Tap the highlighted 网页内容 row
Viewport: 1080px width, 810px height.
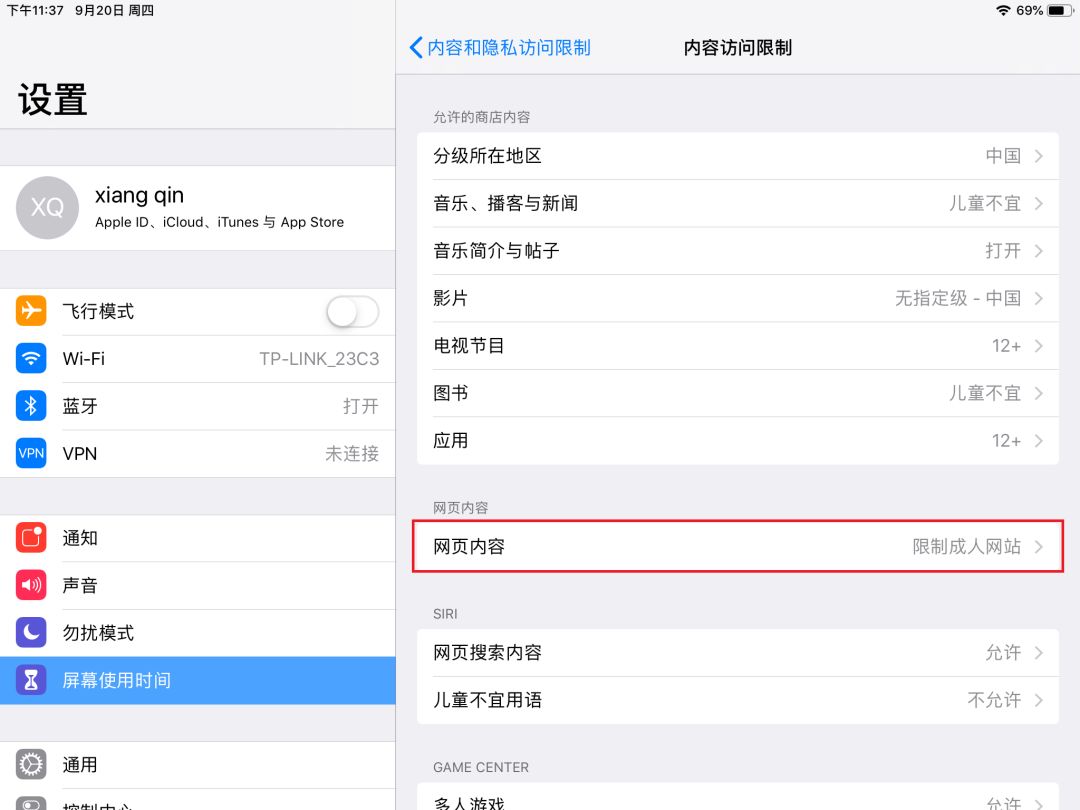coord(737,546)
